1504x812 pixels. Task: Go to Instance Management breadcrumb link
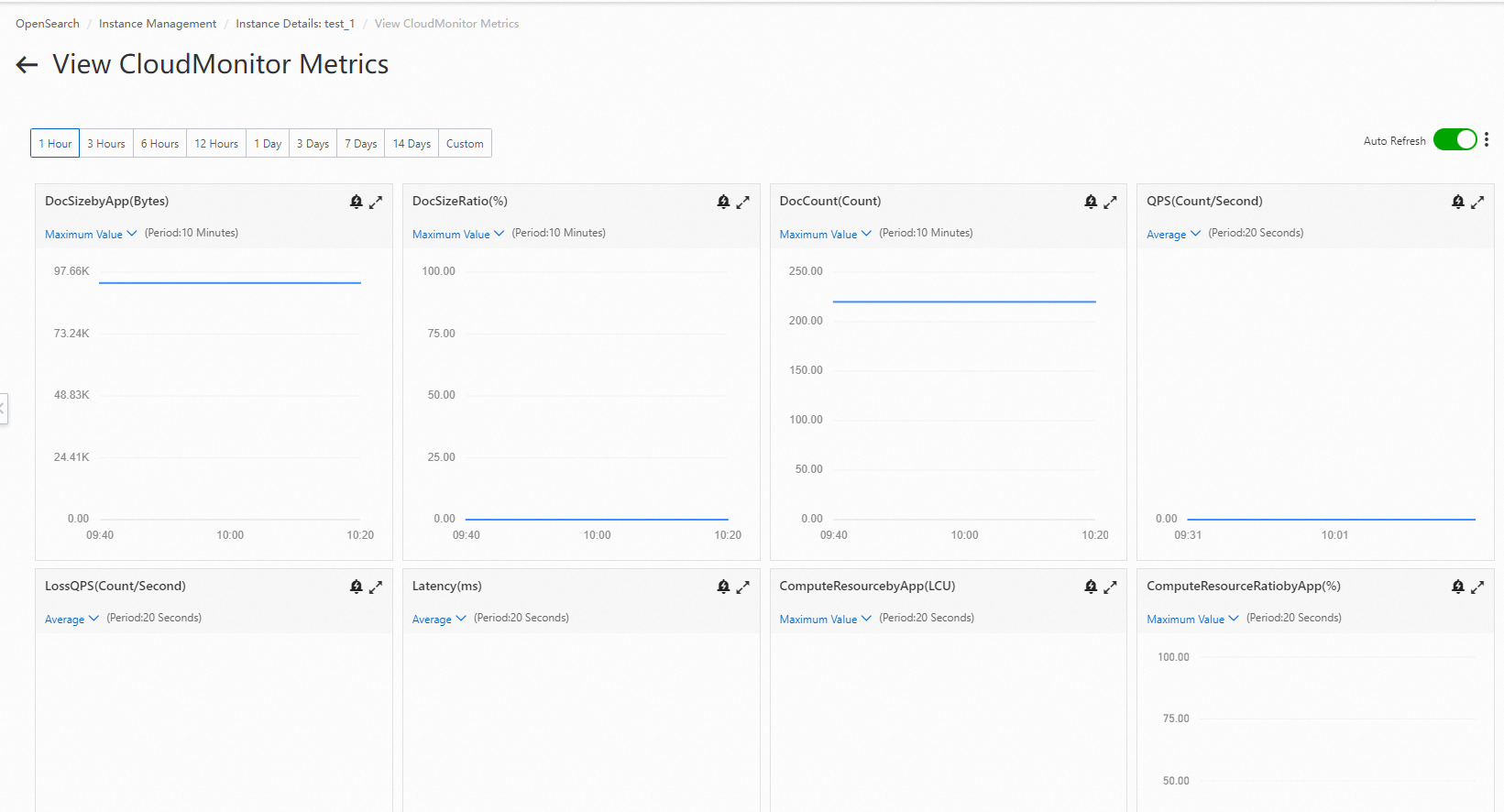point(158,24)
